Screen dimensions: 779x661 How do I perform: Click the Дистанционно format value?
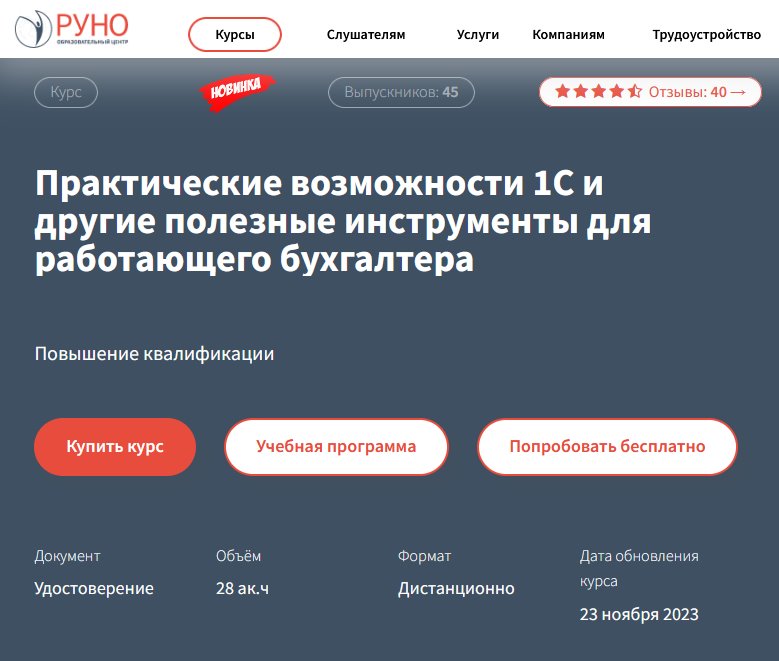click(456, 588)
